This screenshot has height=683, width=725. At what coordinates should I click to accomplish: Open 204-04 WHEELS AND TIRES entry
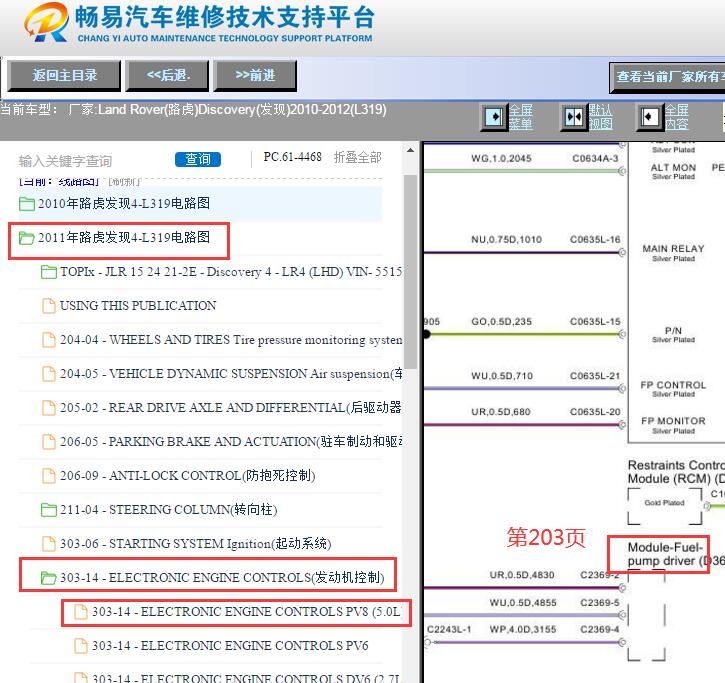[x=231, y=340]
